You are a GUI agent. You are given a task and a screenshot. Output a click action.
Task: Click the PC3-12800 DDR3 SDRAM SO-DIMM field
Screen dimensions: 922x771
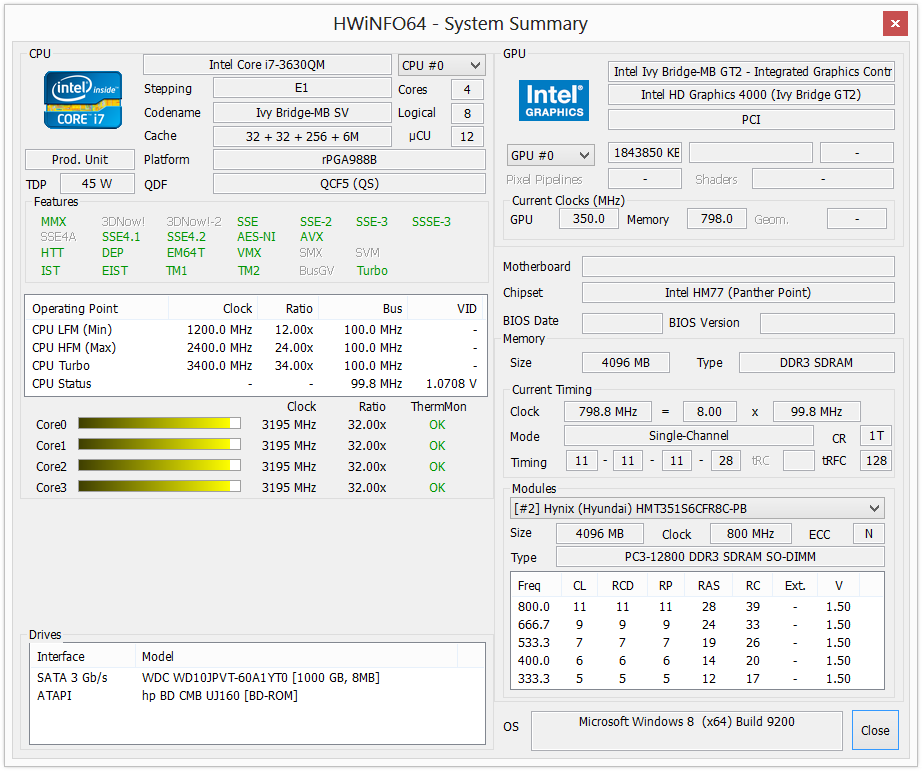coord(720,557)
